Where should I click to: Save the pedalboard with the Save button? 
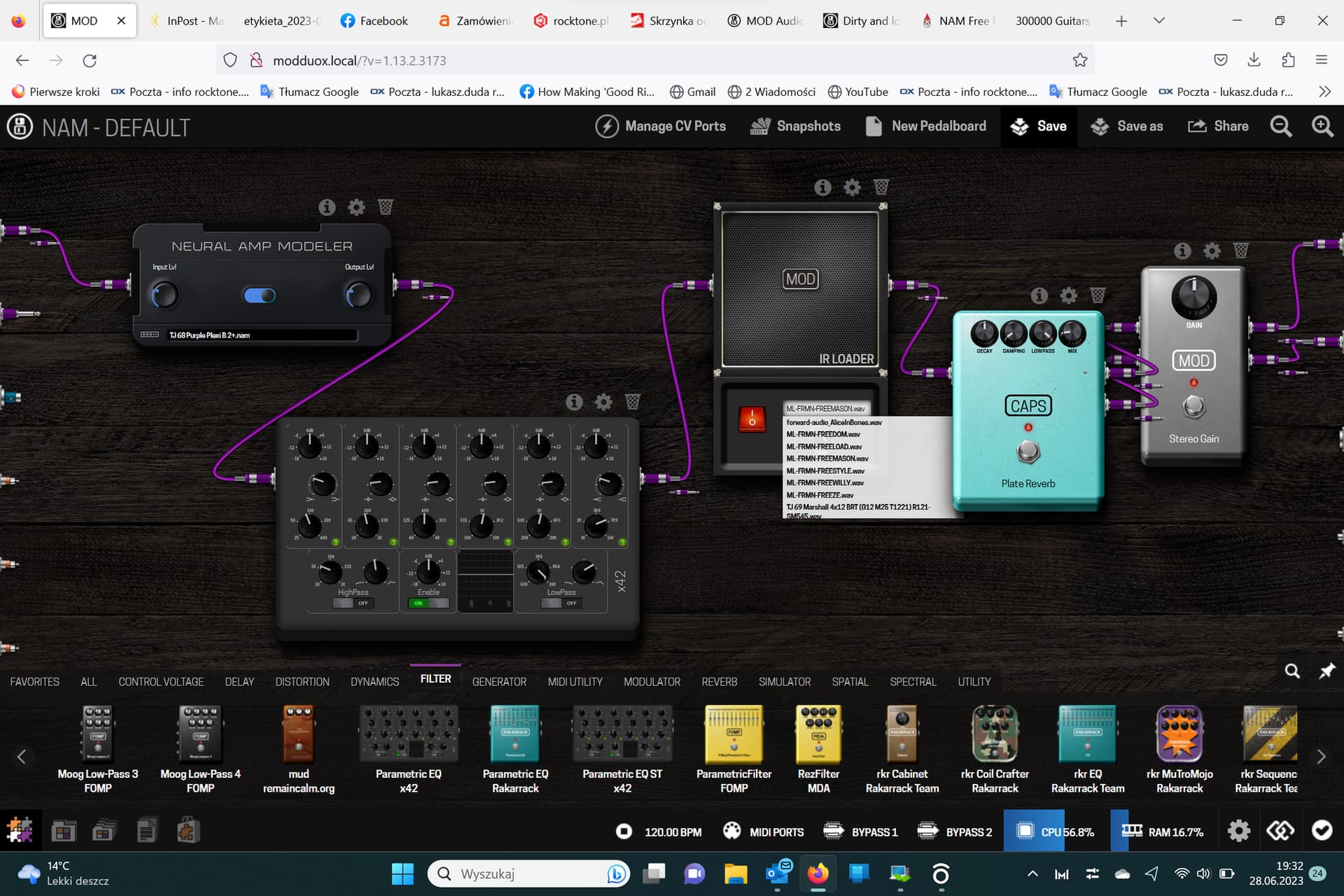coord(1039,126)
